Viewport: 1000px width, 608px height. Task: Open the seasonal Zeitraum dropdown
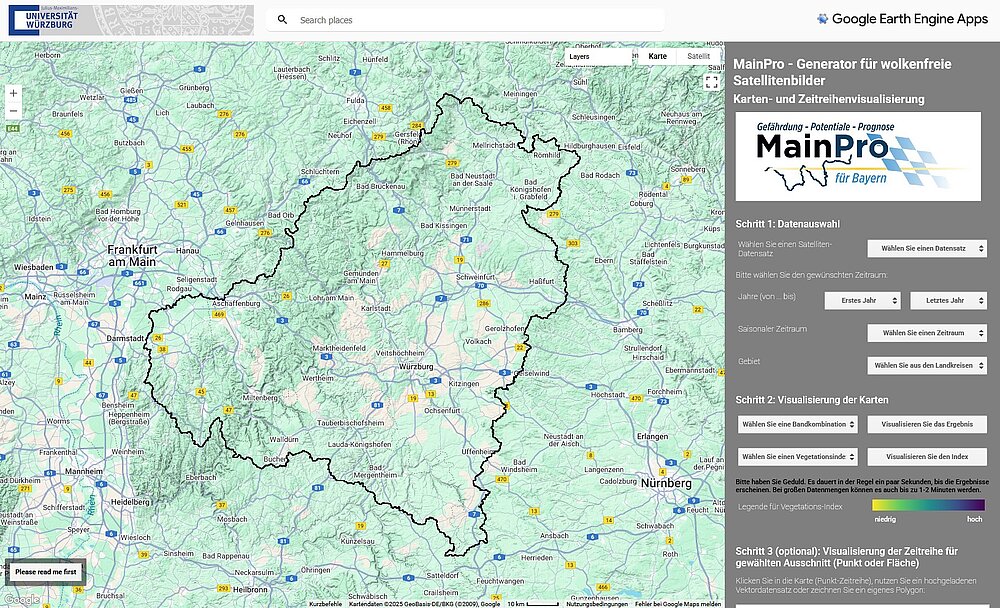[927, 333]
